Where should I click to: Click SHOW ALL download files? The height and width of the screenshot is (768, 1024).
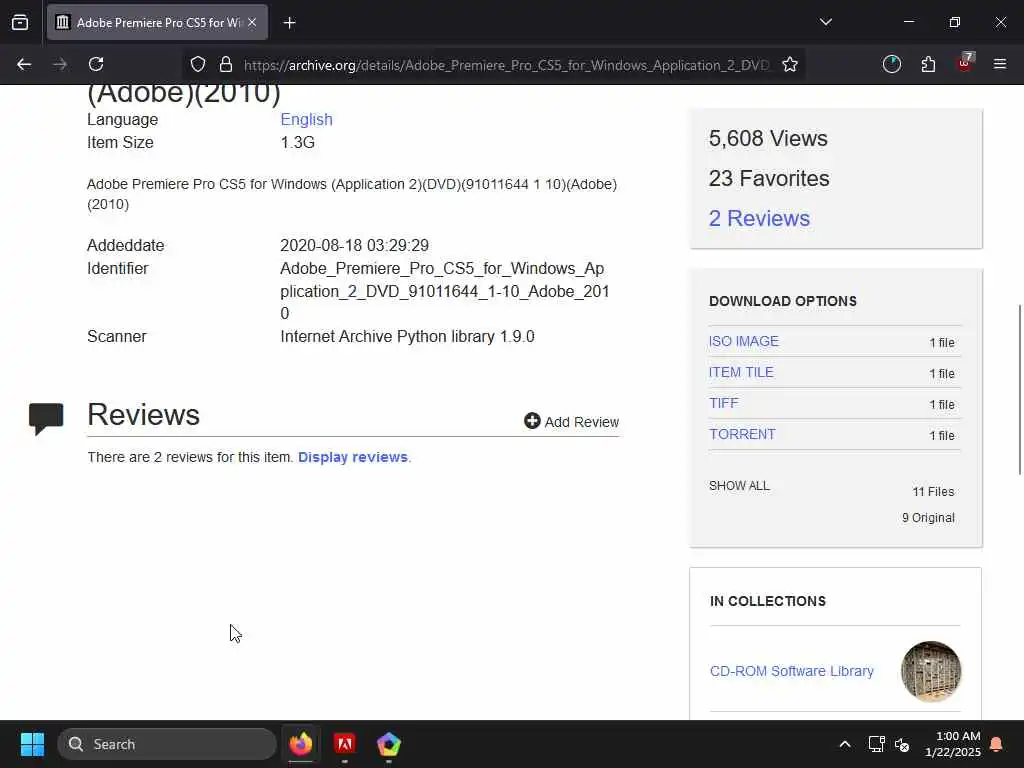(x=739, y=486)
